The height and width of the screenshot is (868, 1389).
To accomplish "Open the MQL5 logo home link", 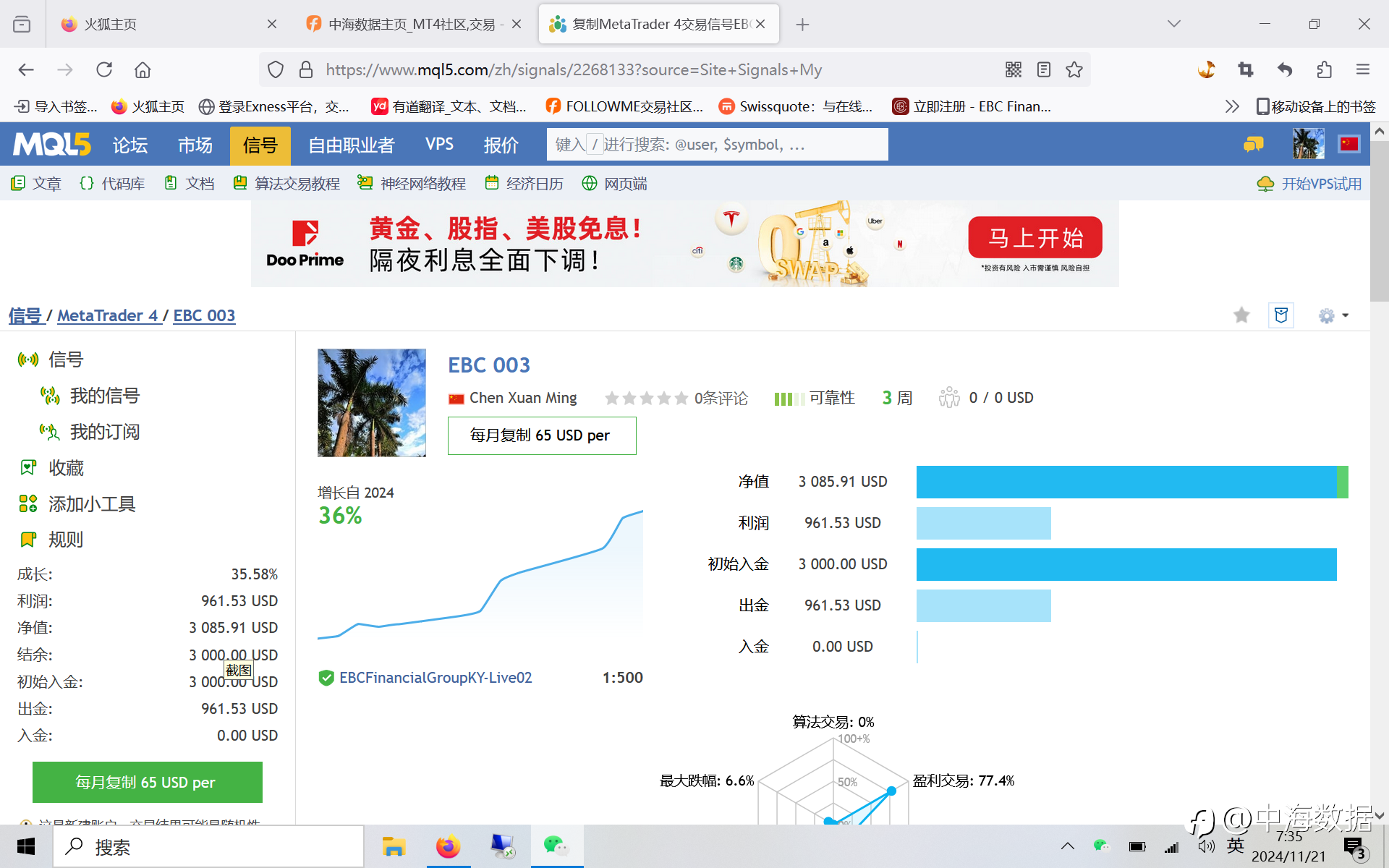I will pos(52,145).
